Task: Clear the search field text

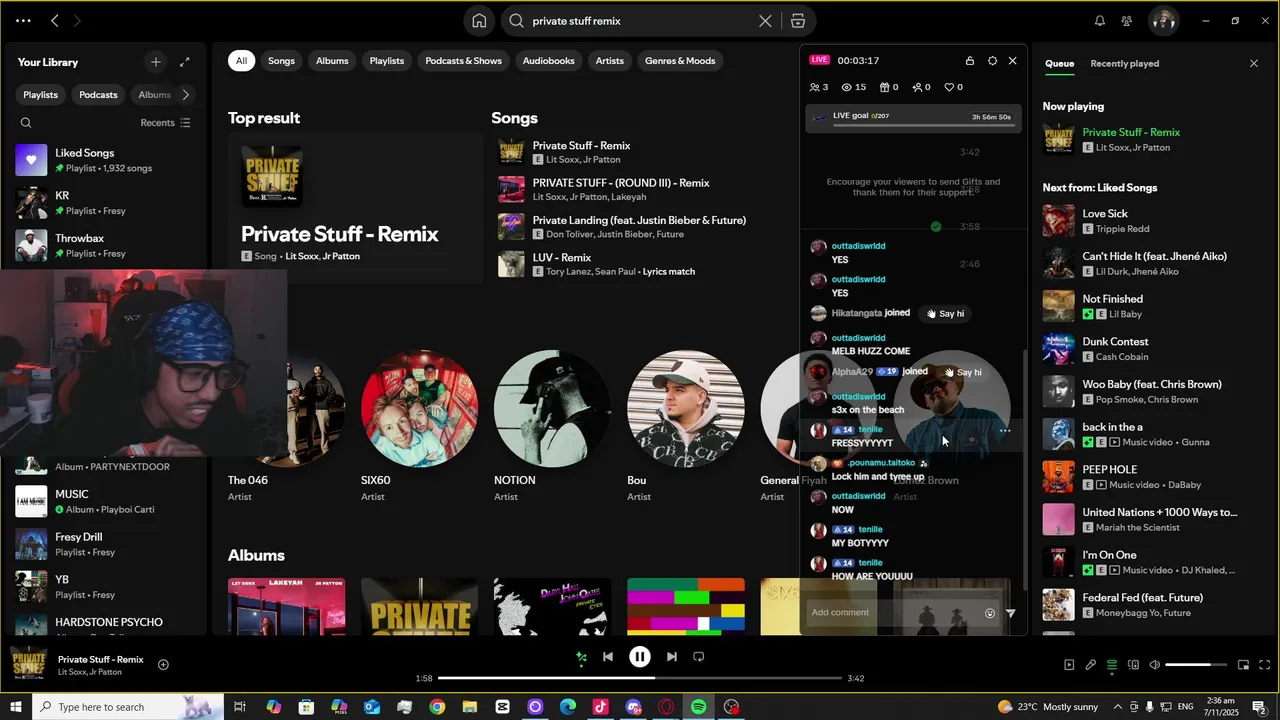Action: [x=765, y=21]
